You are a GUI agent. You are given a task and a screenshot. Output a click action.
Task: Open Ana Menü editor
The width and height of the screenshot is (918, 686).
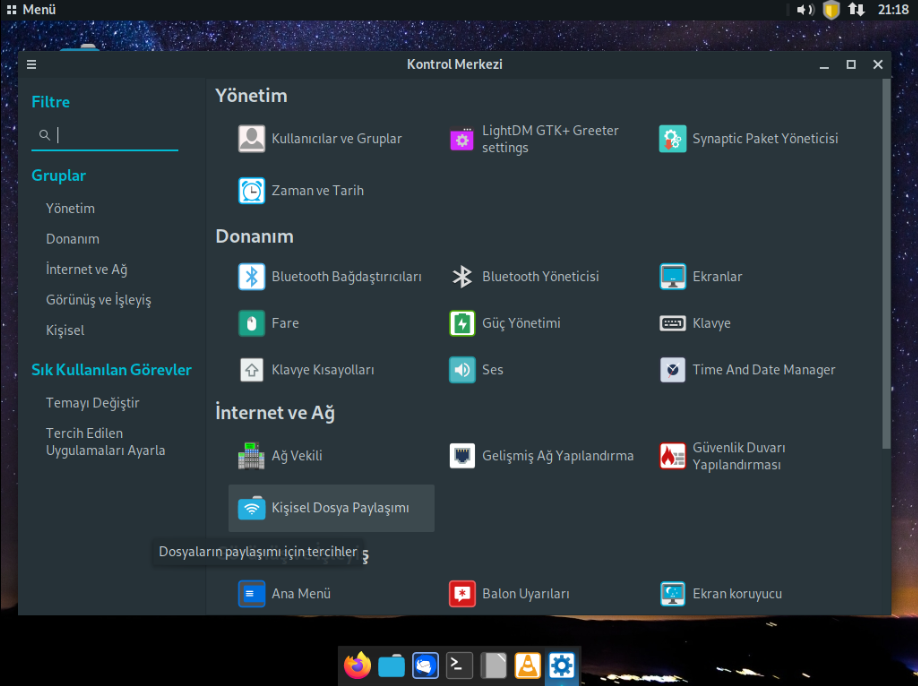(285, 594)
